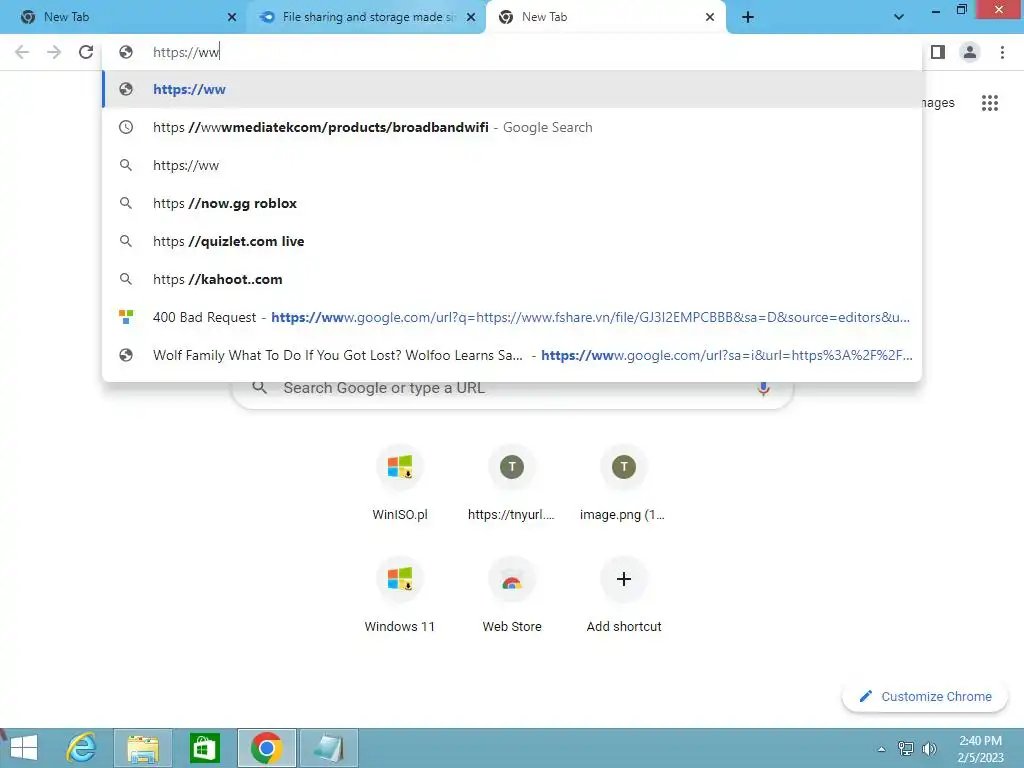Close the File sharing and storage tab
Viewport: 1024px width, 768px height.
(x=471, y=17)
